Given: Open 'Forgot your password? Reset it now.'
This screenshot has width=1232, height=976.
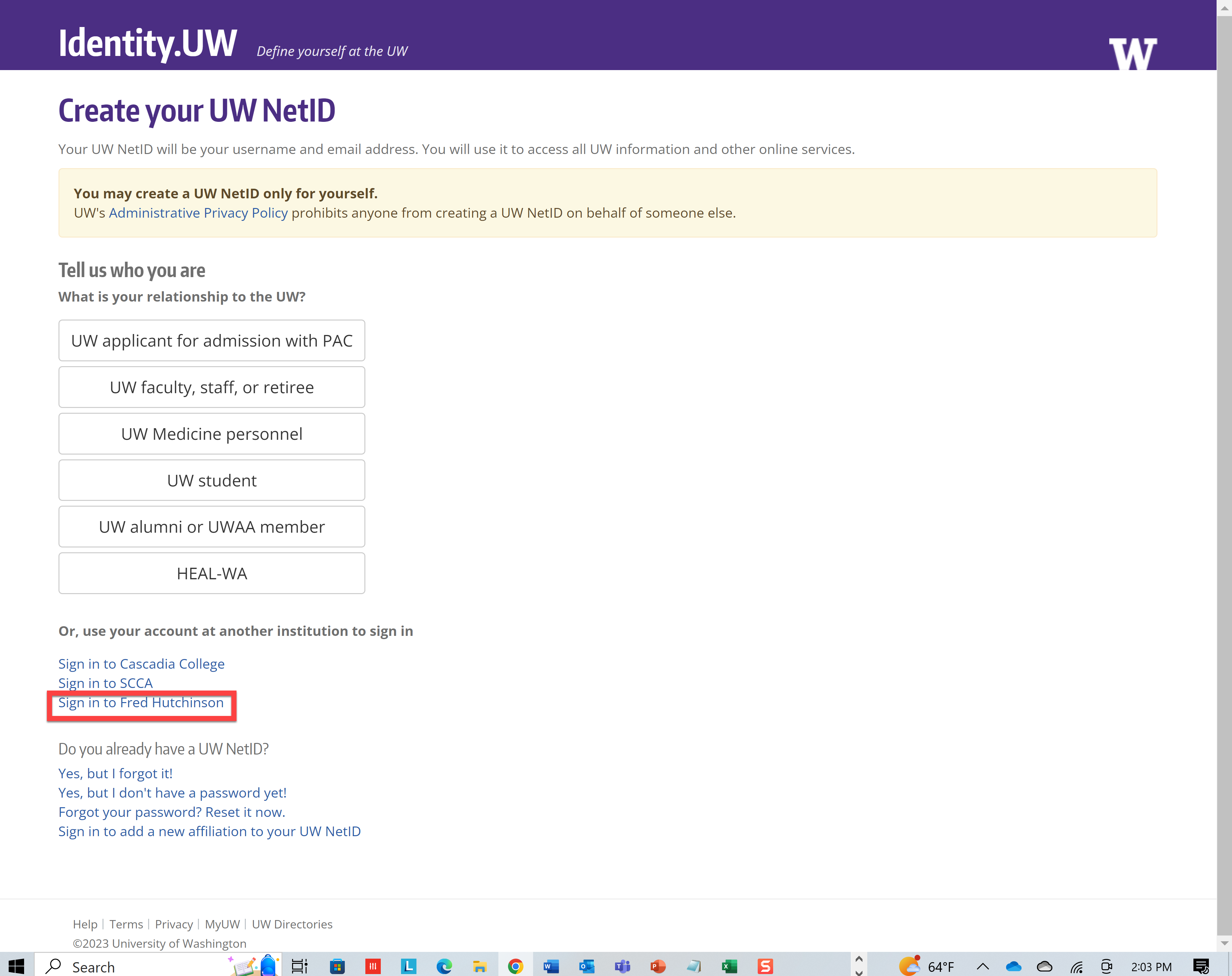Looking at the screenshot, I should point(171,813).
